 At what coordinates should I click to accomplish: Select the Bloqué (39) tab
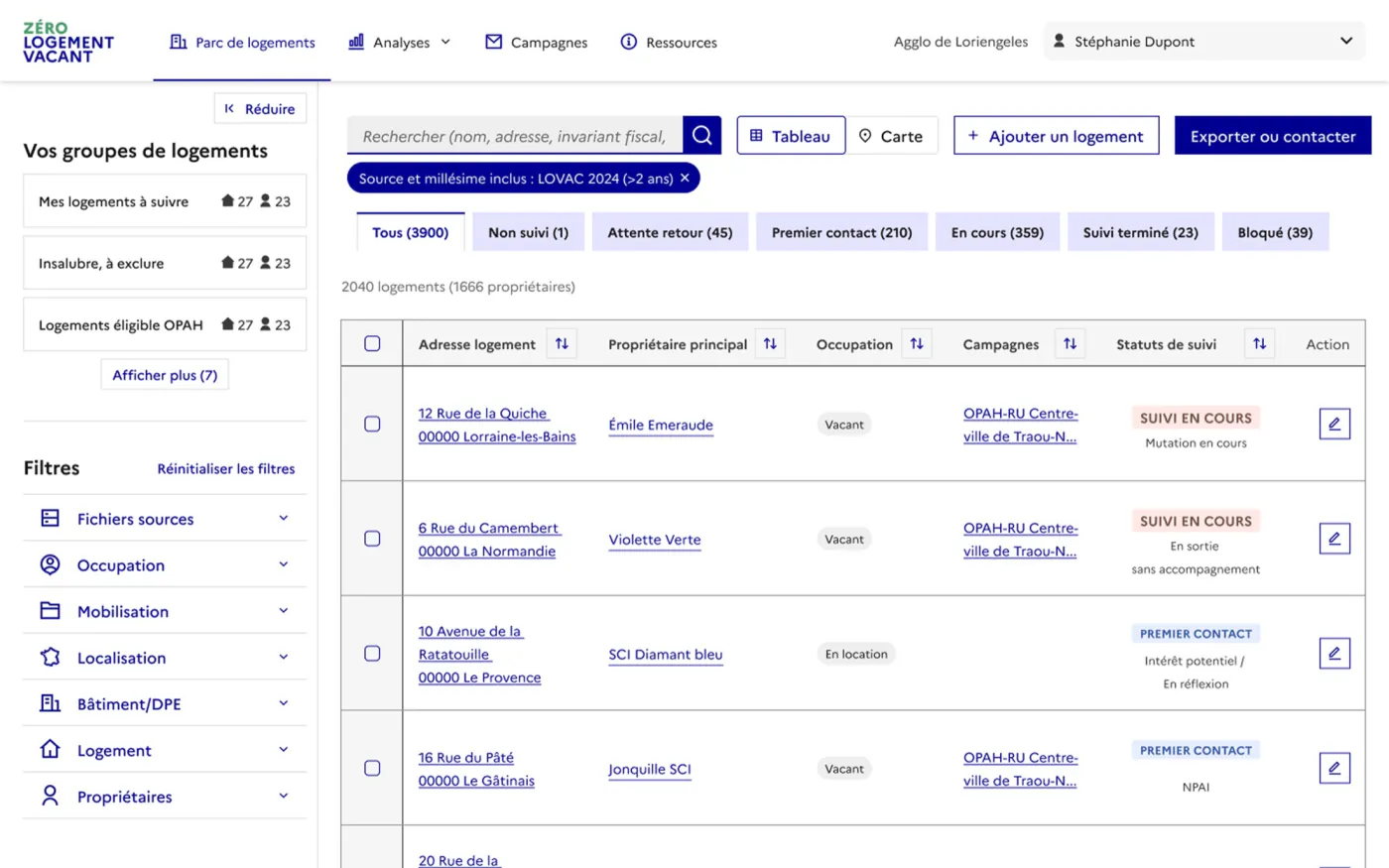(1275, 232)
